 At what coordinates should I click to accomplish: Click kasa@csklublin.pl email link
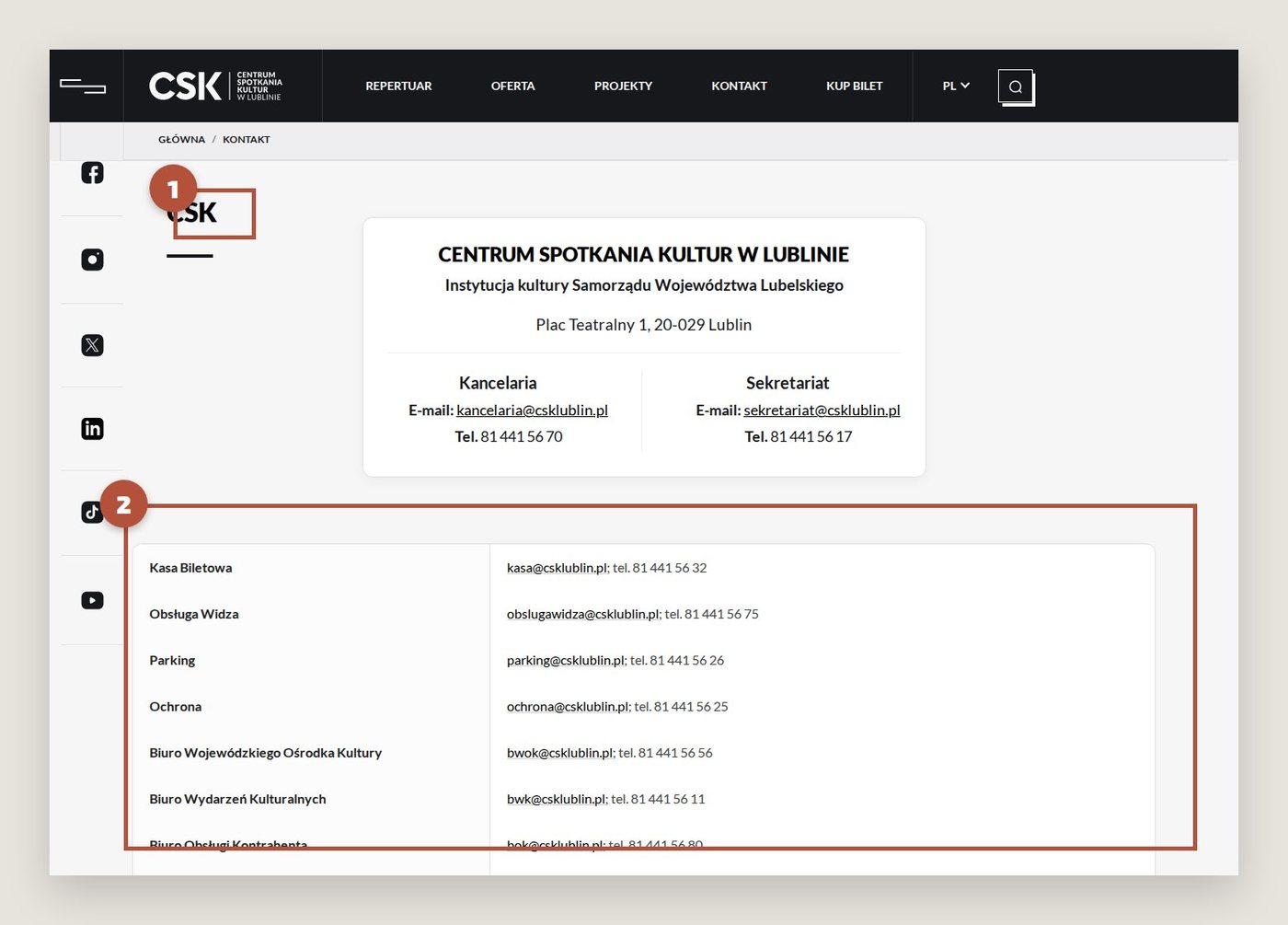557,568
